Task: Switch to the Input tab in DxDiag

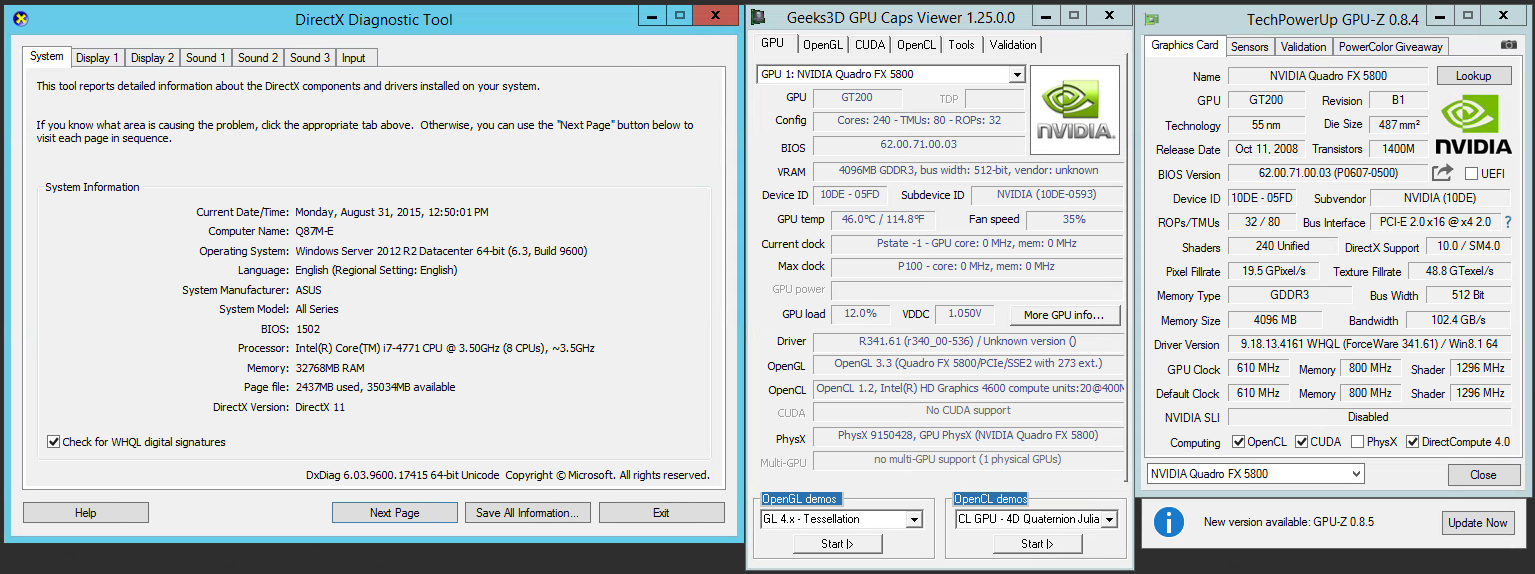Action: click(354, 58)
